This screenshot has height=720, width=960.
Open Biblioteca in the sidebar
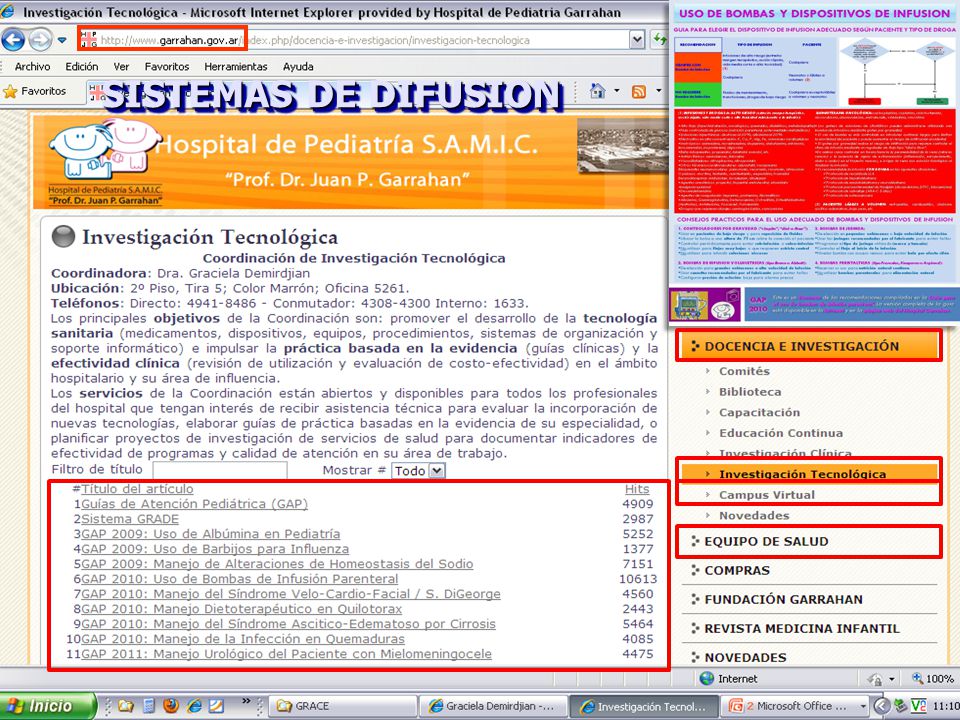[750, 392]
